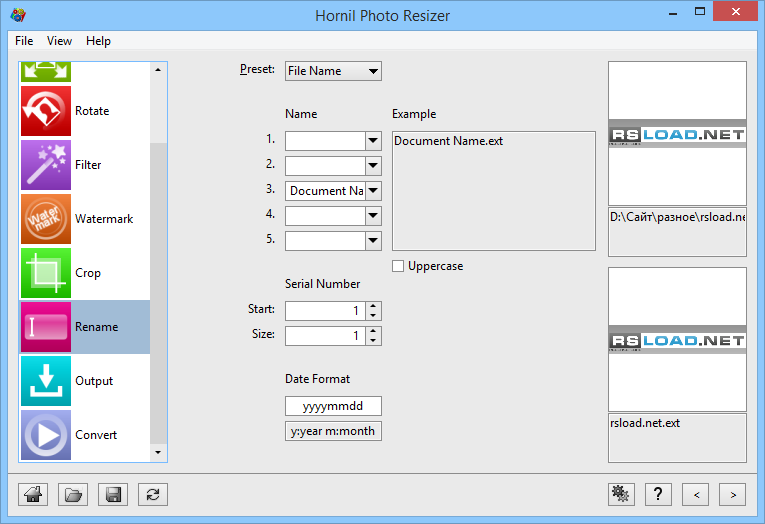Click the Size serial number field

(325, 336)
